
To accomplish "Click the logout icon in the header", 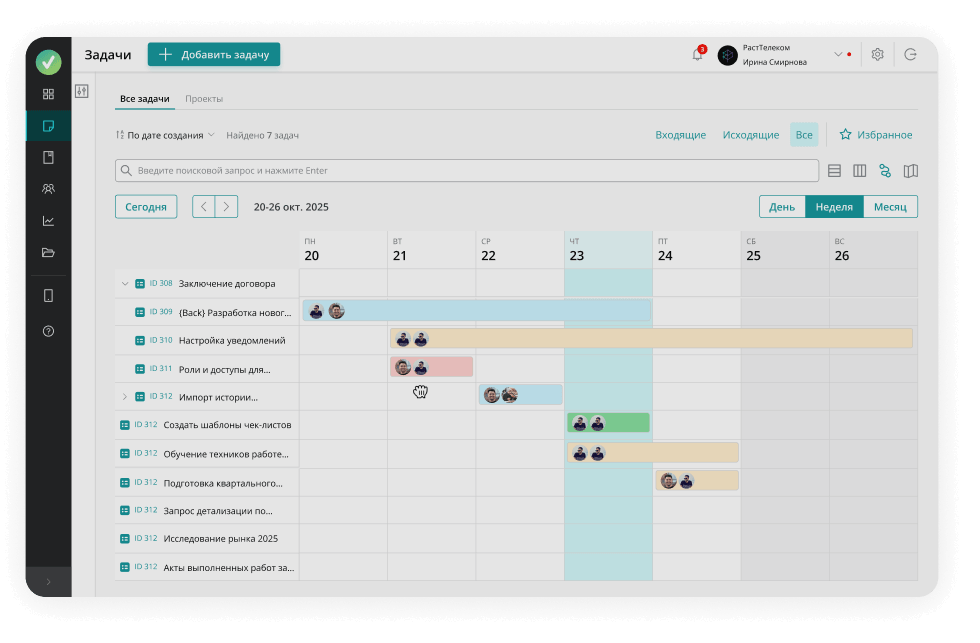I will coord(910,55).
